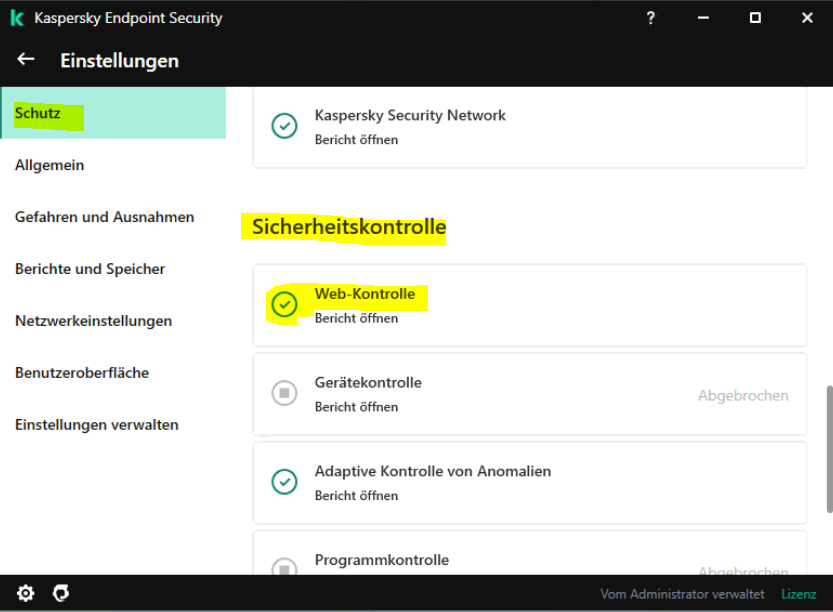
Task: Click Bericht öffnen under Gerätekontrolle
Action: click(356, 407)
